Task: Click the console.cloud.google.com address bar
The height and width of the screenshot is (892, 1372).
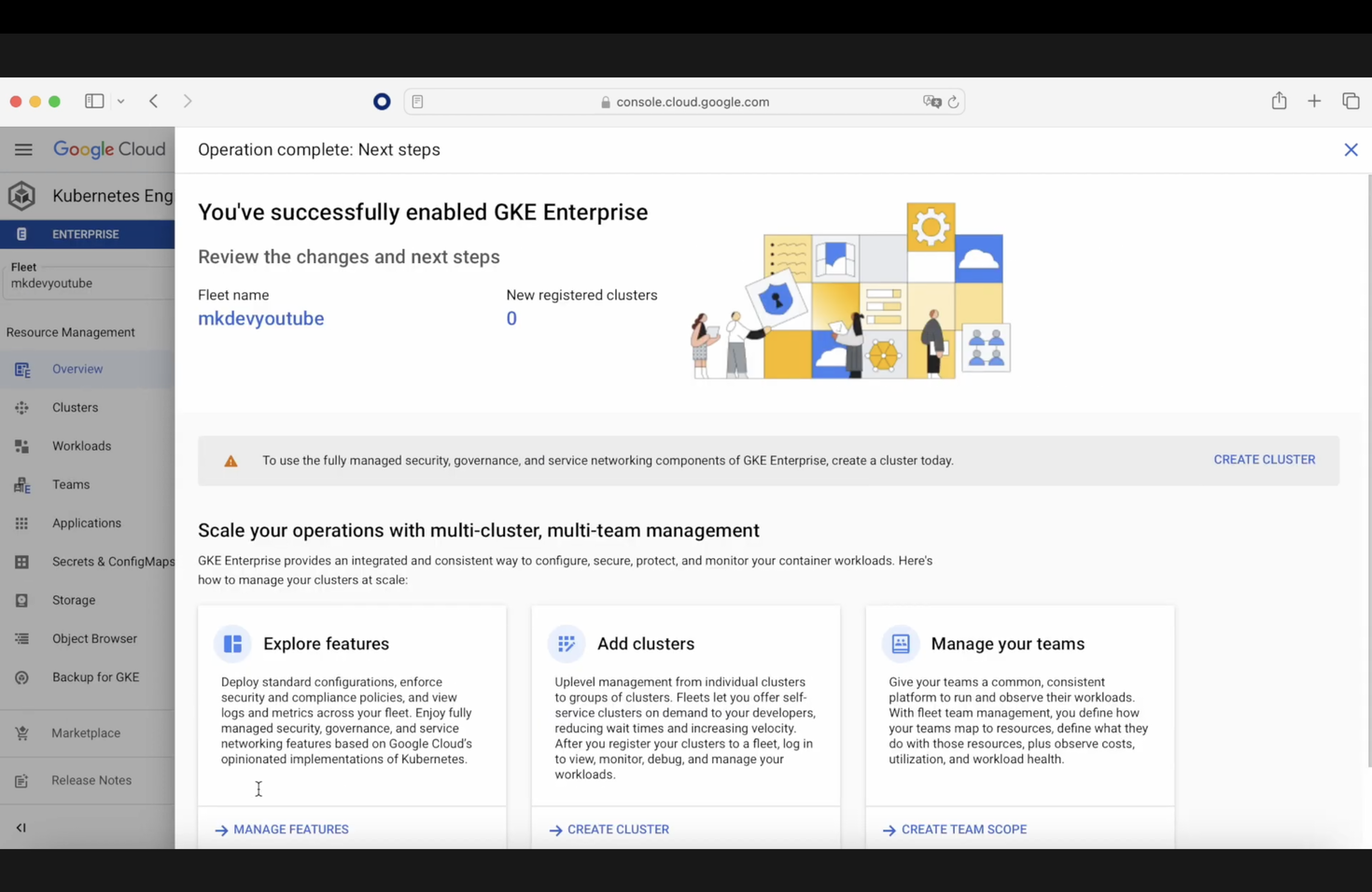Action: (x=684, y=102)
